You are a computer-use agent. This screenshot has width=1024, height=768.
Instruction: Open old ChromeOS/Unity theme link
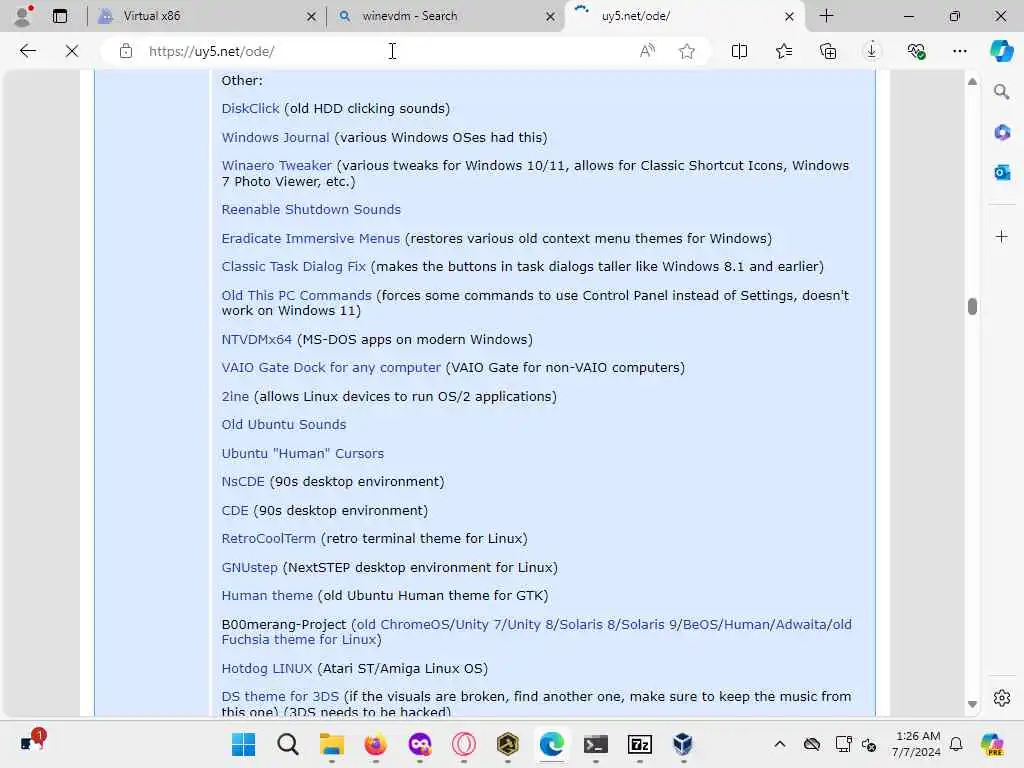point(536,632)
